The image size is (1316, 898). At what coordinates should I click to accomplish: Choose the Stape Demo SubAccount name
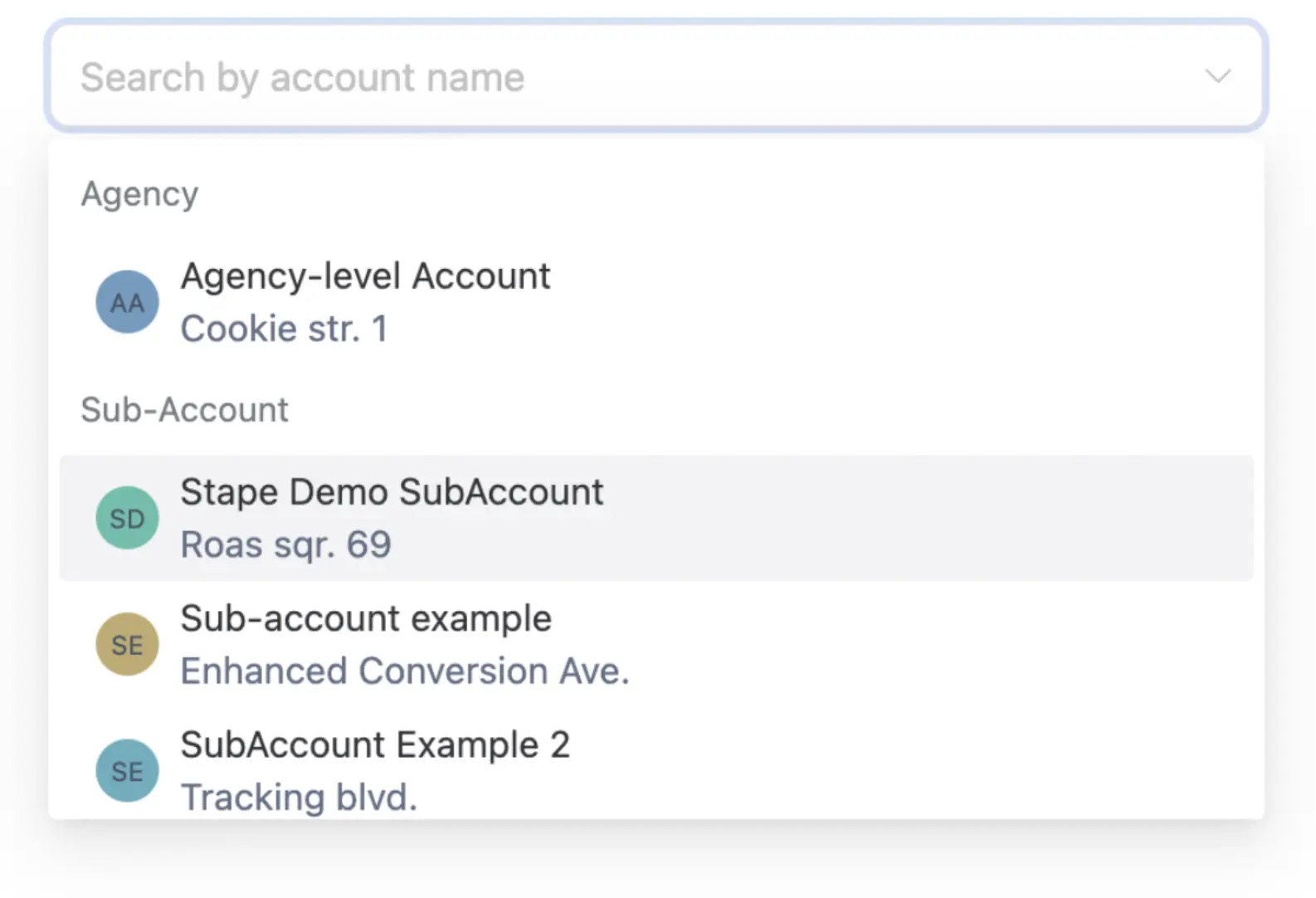392,492
